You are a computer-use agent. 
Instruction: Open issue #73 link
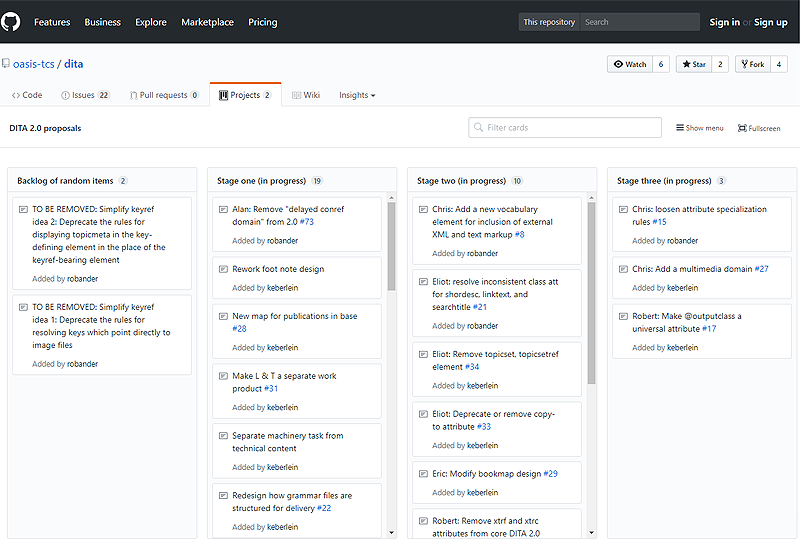(x=307, y=222)
